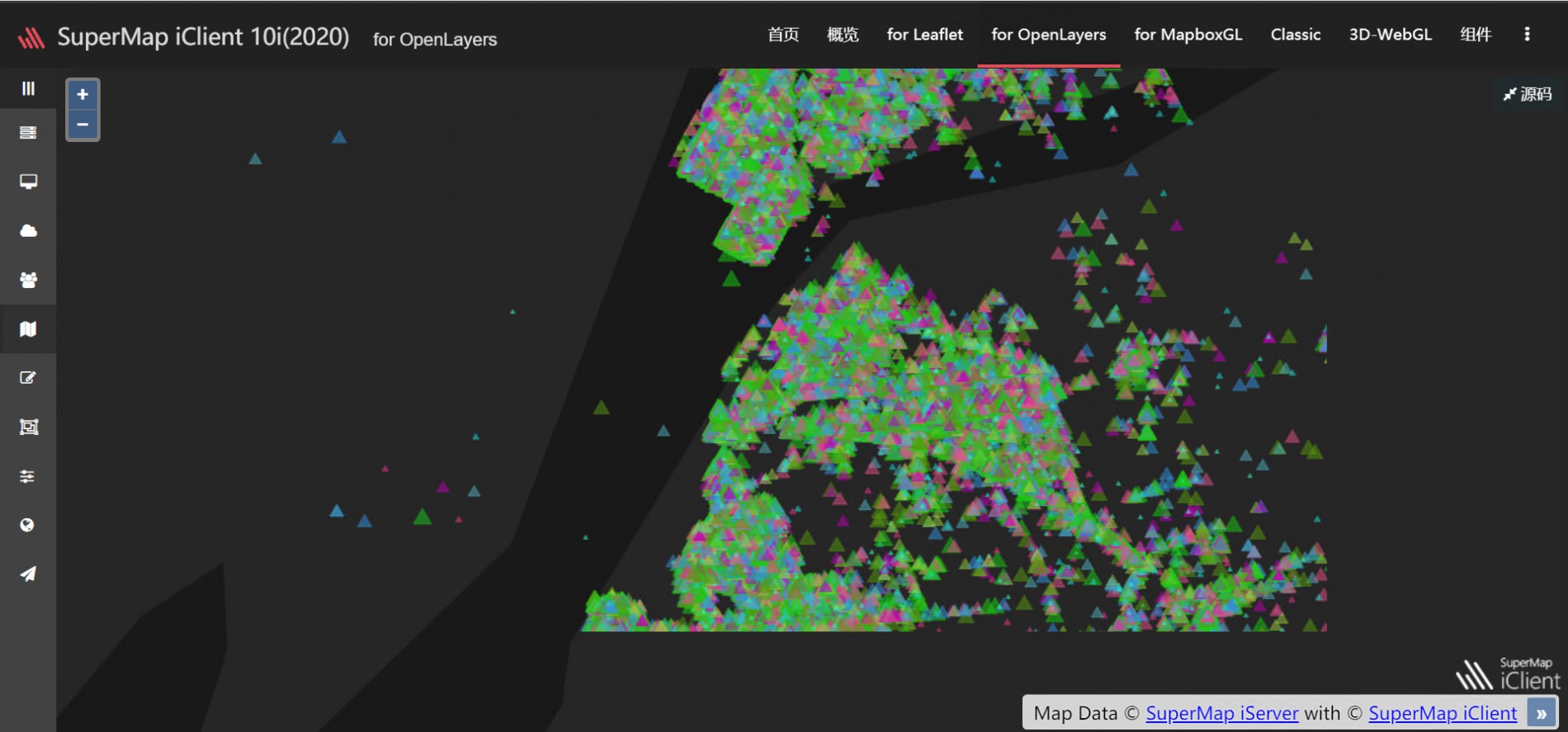Switch to Classic tab

coord(1295,35)
